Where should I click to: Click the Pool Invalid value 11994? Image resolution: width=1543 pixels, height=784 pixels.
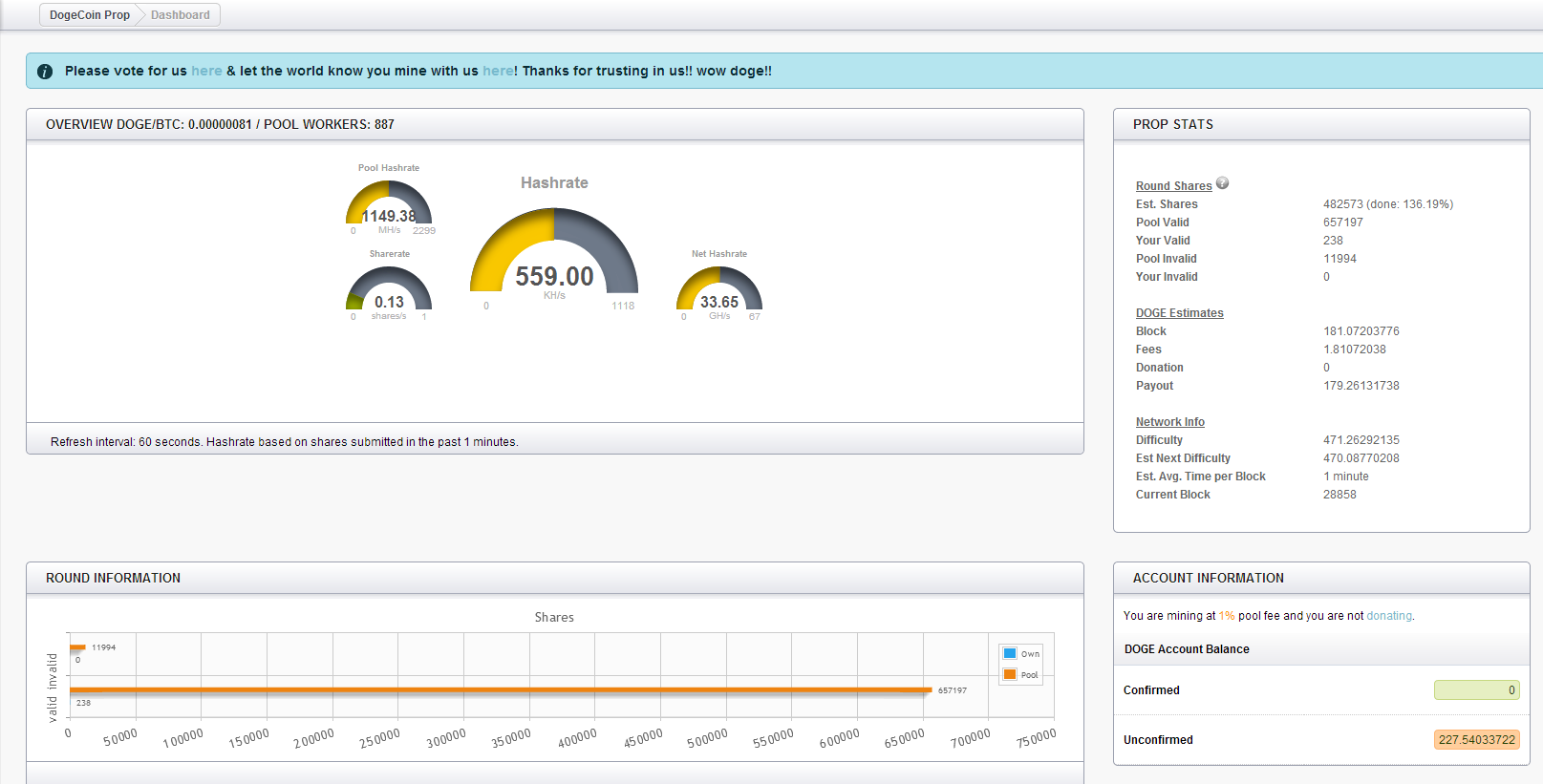point(1339,259)
